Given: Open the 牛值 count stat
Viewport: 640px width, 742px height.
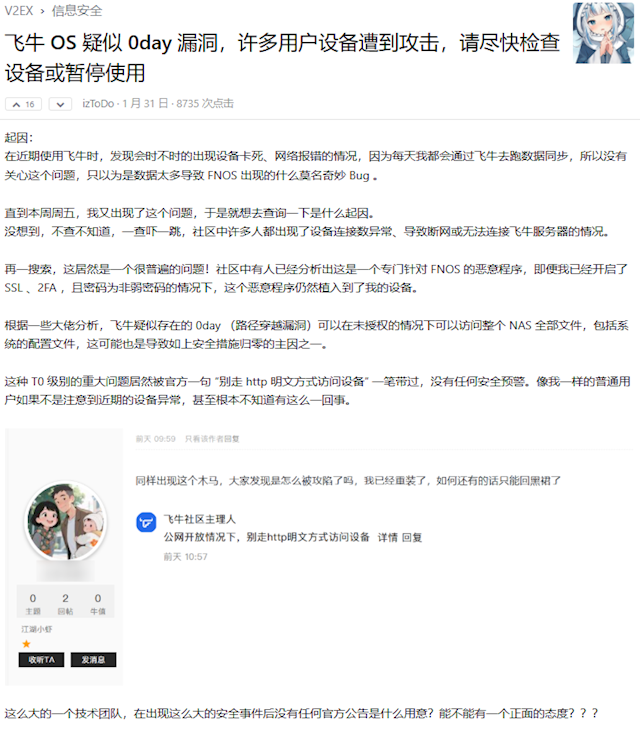Looking at the screenshot, I should pyautogui.click(x=98, y=604).
